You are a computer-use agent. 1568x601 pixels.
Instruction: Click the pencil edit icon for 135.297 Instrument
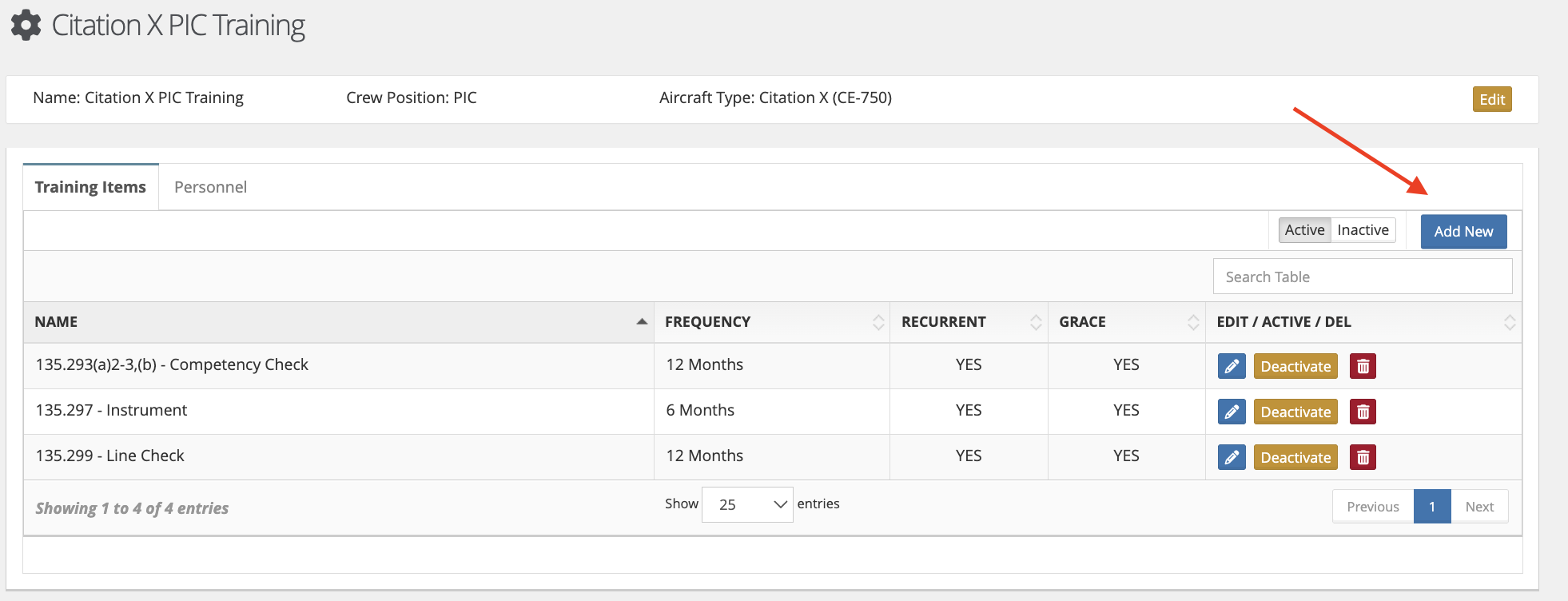point(1232,412)
